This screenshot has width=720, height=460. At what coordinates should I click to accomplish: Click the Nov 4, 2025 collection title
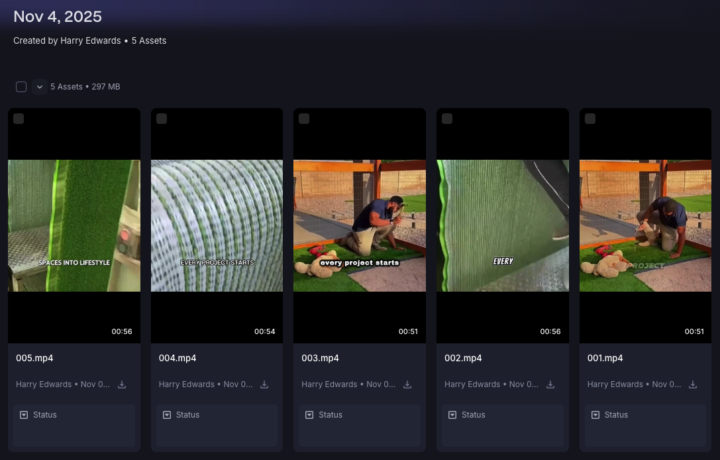57,17
